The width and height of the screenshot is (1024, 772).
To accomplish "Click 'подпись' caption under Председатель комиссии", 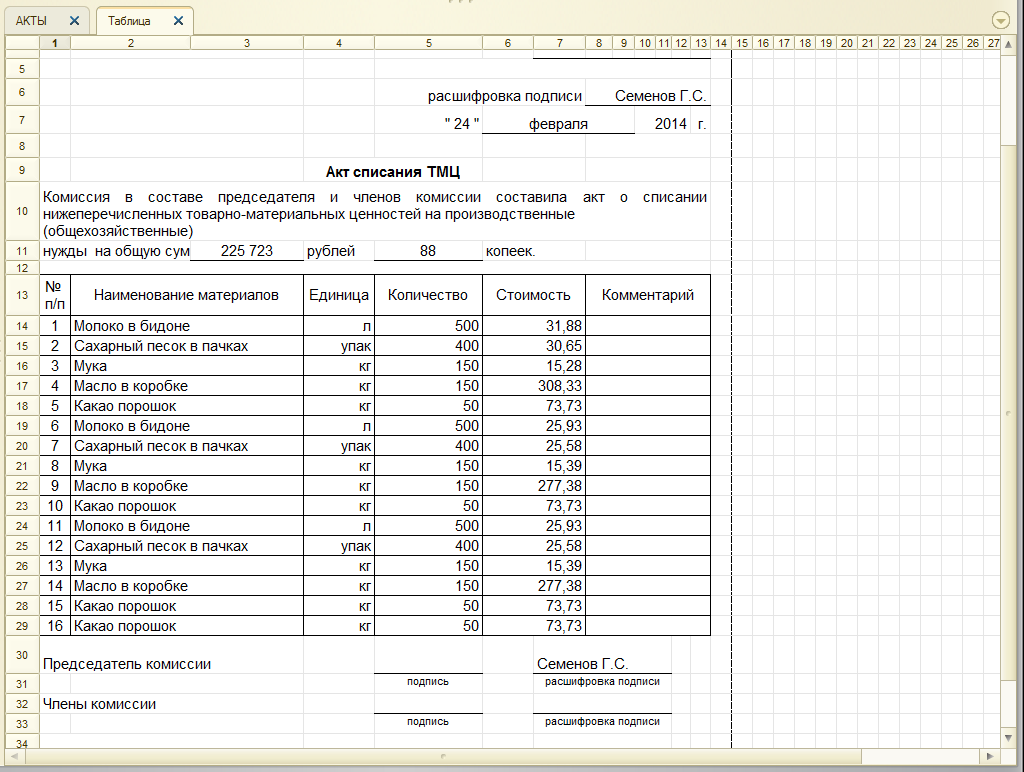I will [428, 682].
